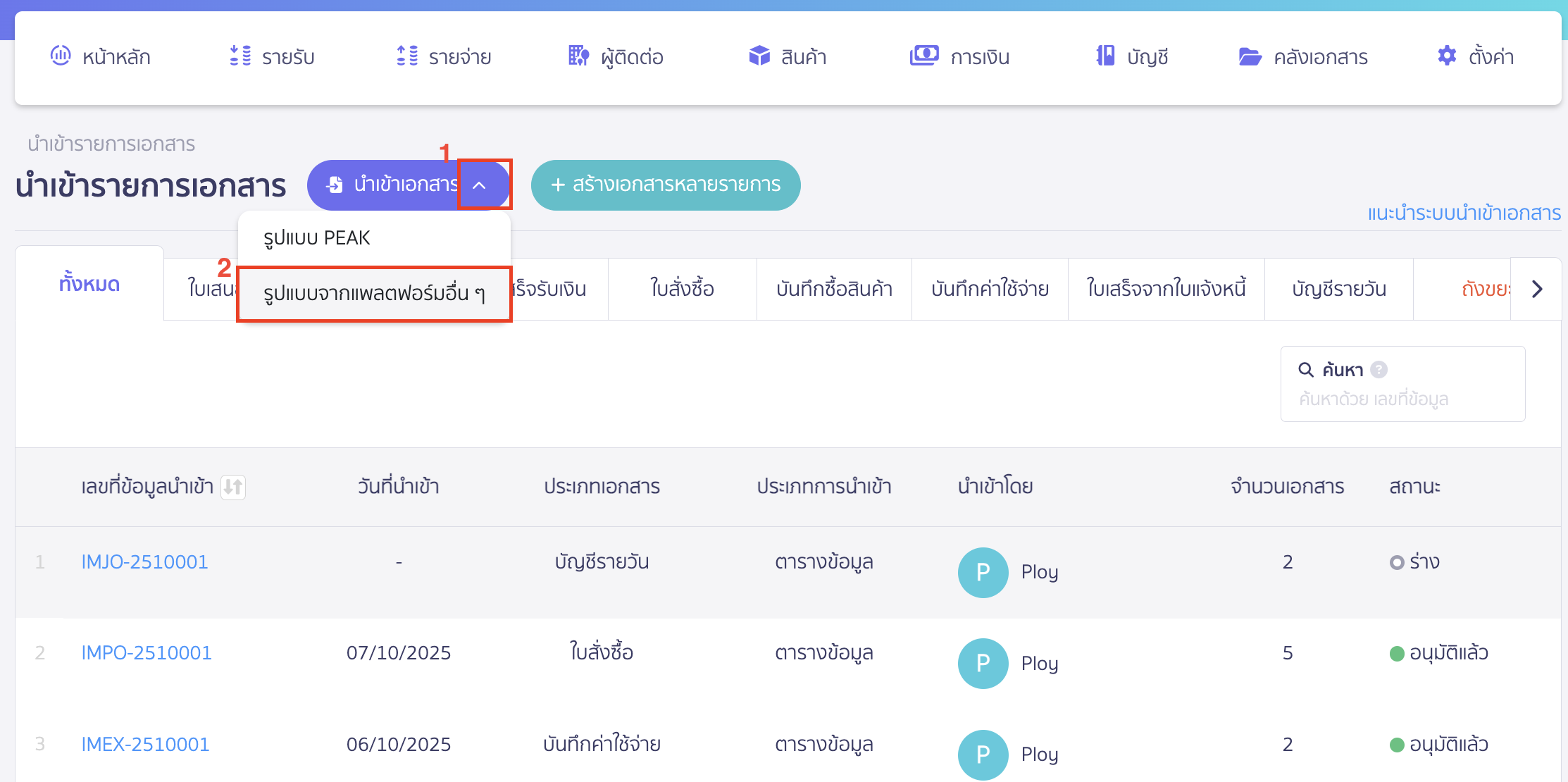The width and height of the screenshot is (1568, 782).
Task: Open the หน้าหลัก home icon
Action: tap(61, 56)
